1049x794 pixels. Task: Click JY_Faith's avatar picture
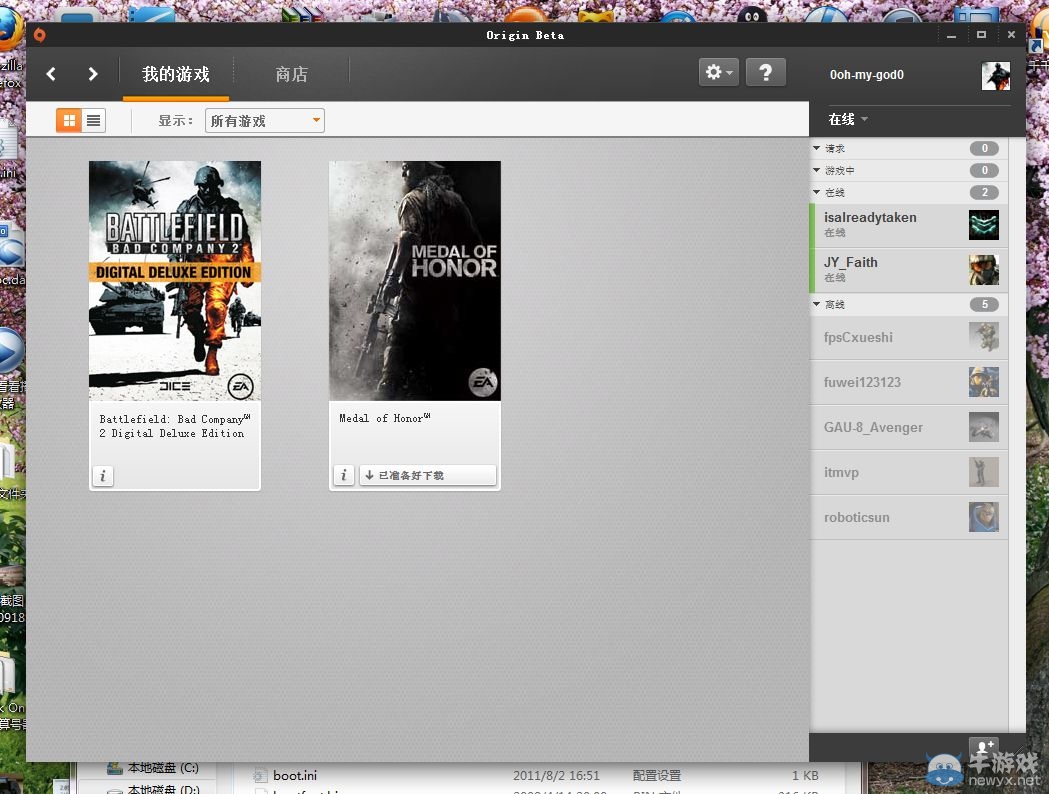click(983, 270)
